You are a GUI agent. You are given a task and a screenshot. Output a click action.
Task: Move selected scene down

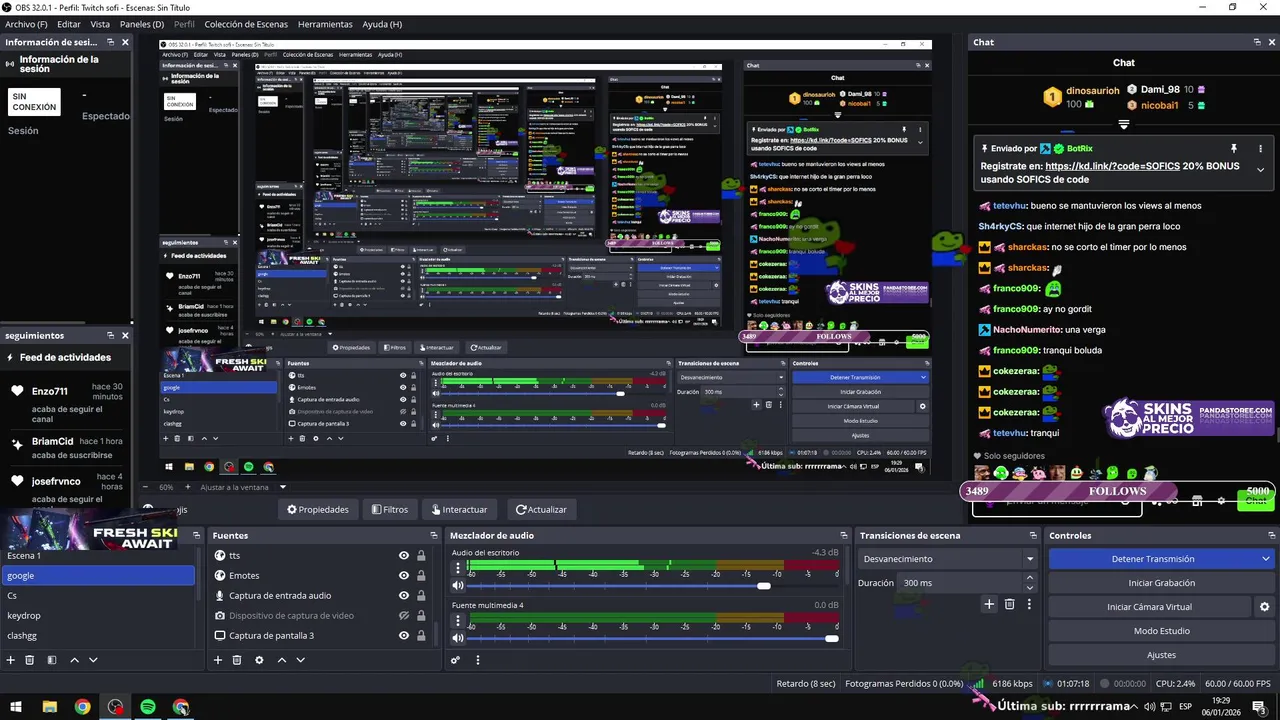[93, 660]
